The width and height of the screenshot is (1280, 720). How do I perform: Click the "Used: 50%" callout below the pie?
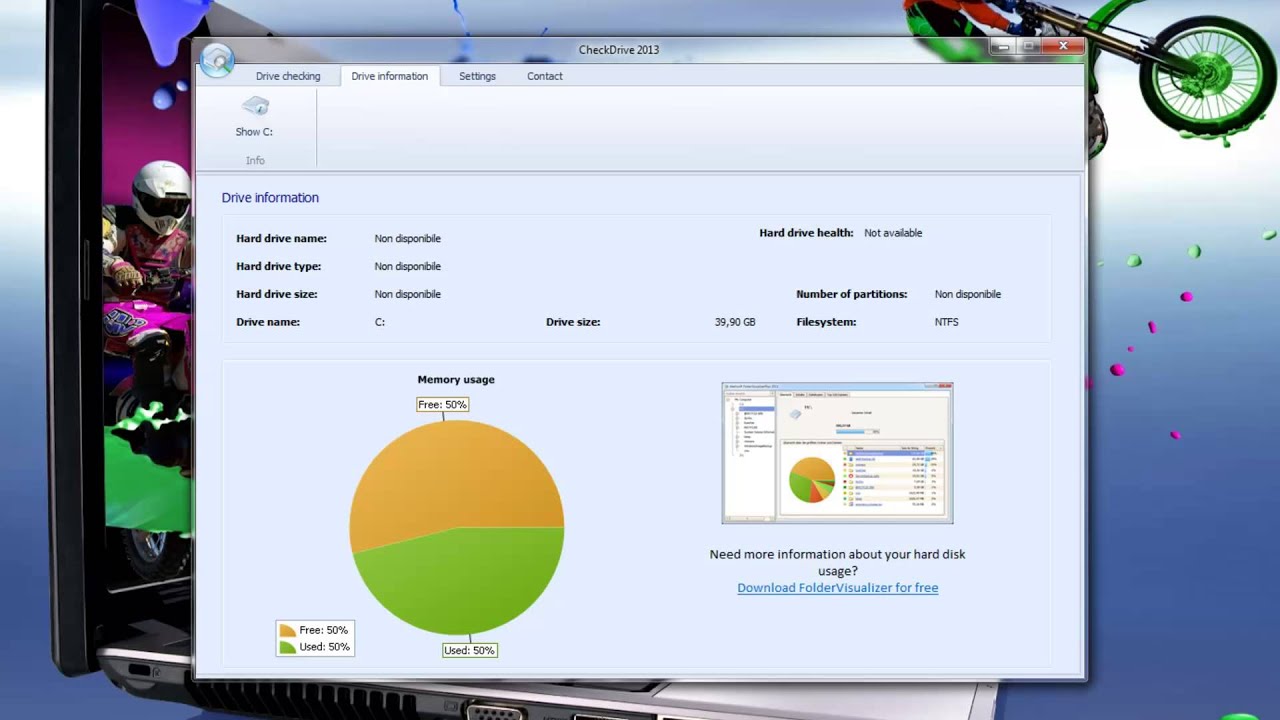click(469, 650)
